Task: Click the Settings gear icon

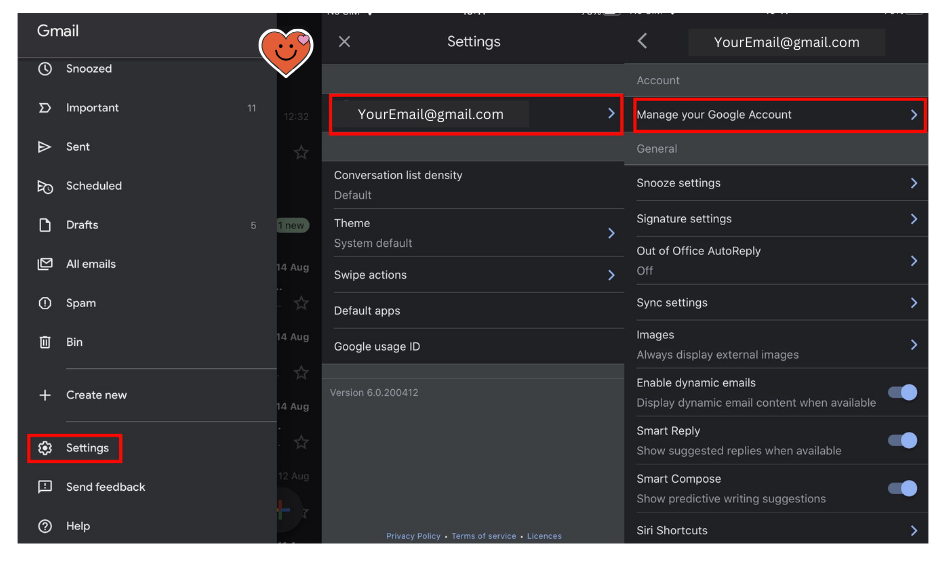Action: [45, 448]
